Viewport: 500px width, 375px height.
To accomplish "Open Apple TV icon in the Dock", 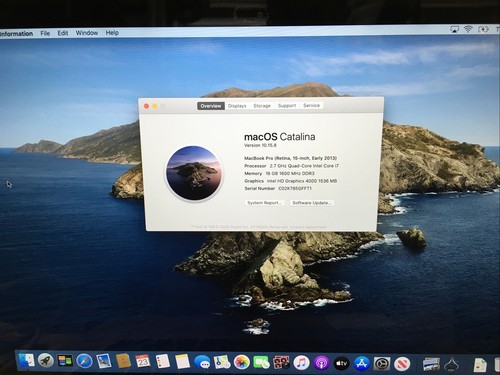I will [342, 363].
